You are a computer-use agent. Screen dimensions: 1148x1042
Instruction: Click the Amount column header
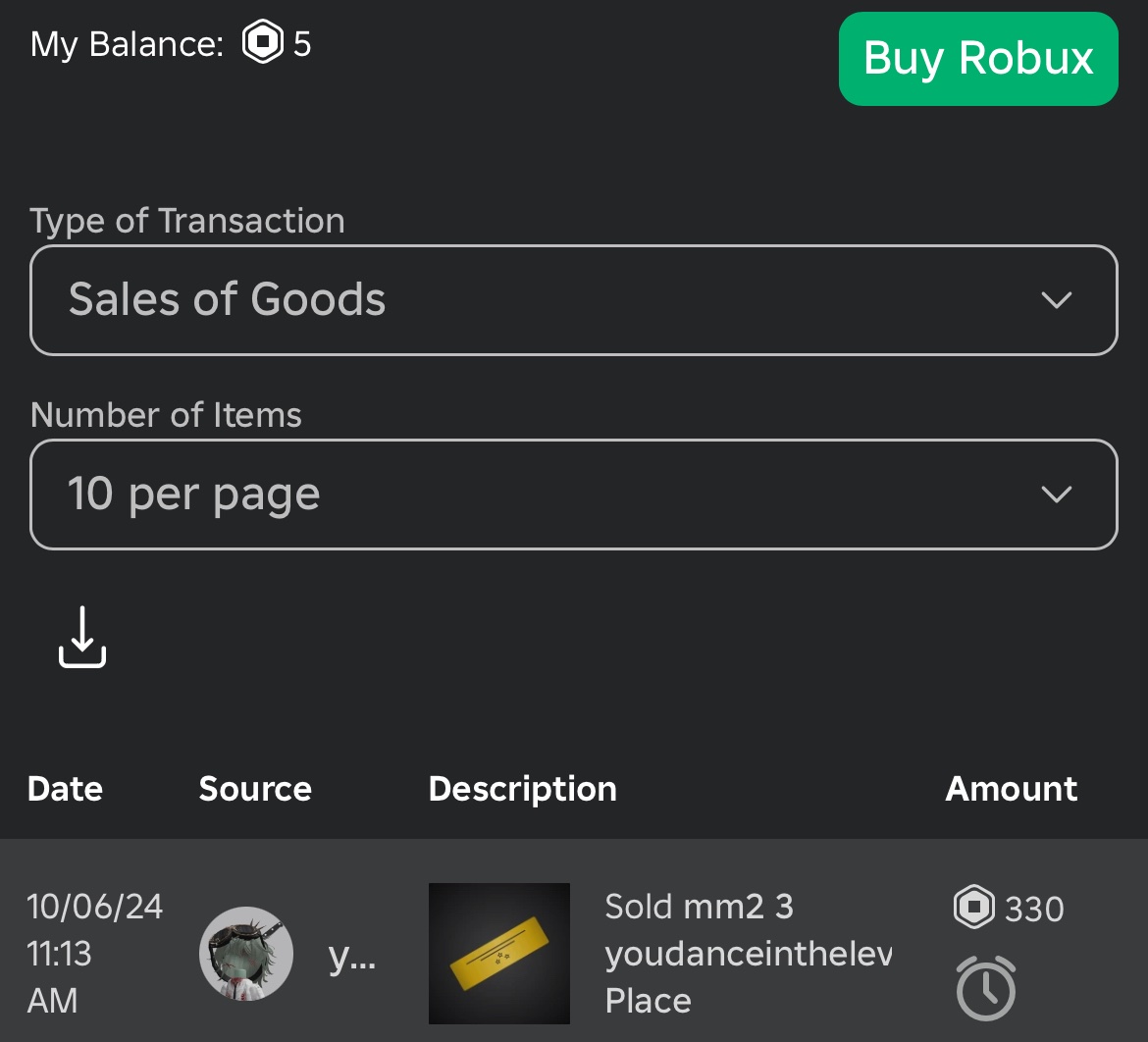point(1011,789)
